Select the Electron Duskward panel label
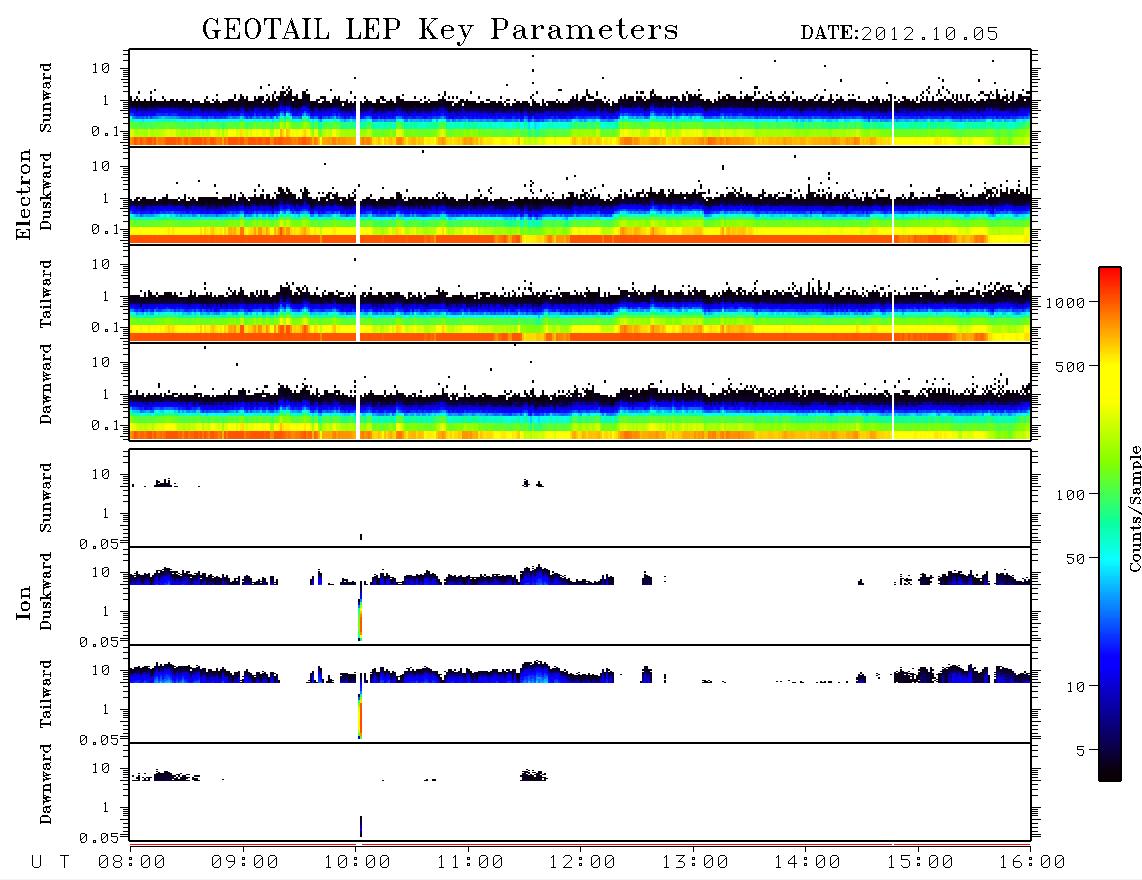This screenshot has width=1142, height=880. coord(46,191)
